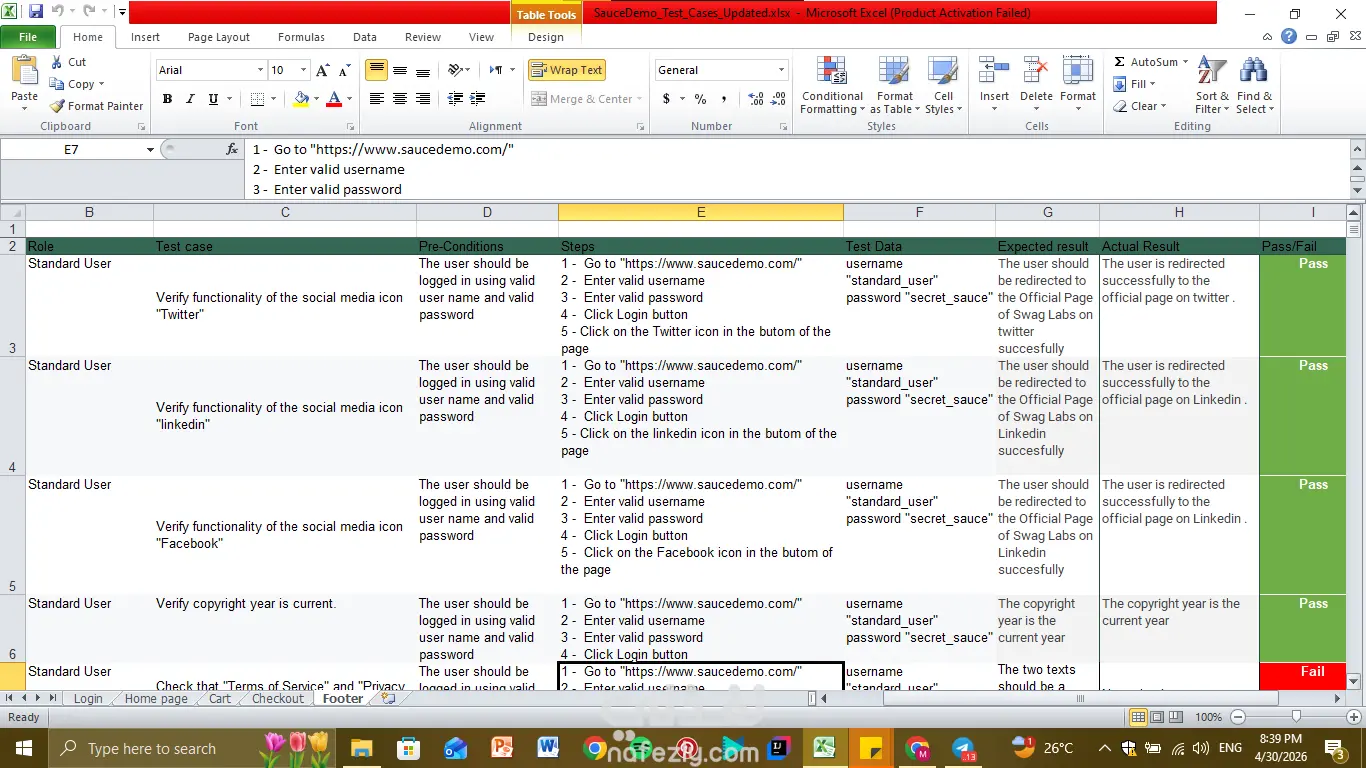Open the font size dropdown showing 10
The image size is (1366, 768).
pos(303,70)
